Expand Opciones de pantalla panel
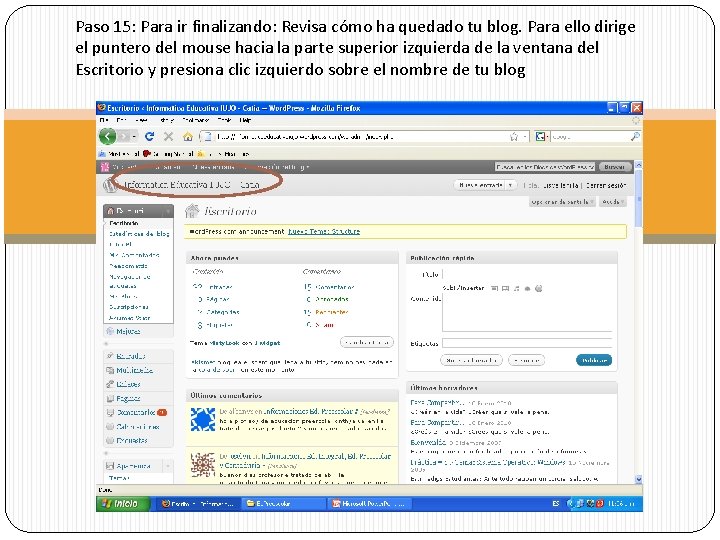Viewport: 720px width, 540px height. click(562, 202)
